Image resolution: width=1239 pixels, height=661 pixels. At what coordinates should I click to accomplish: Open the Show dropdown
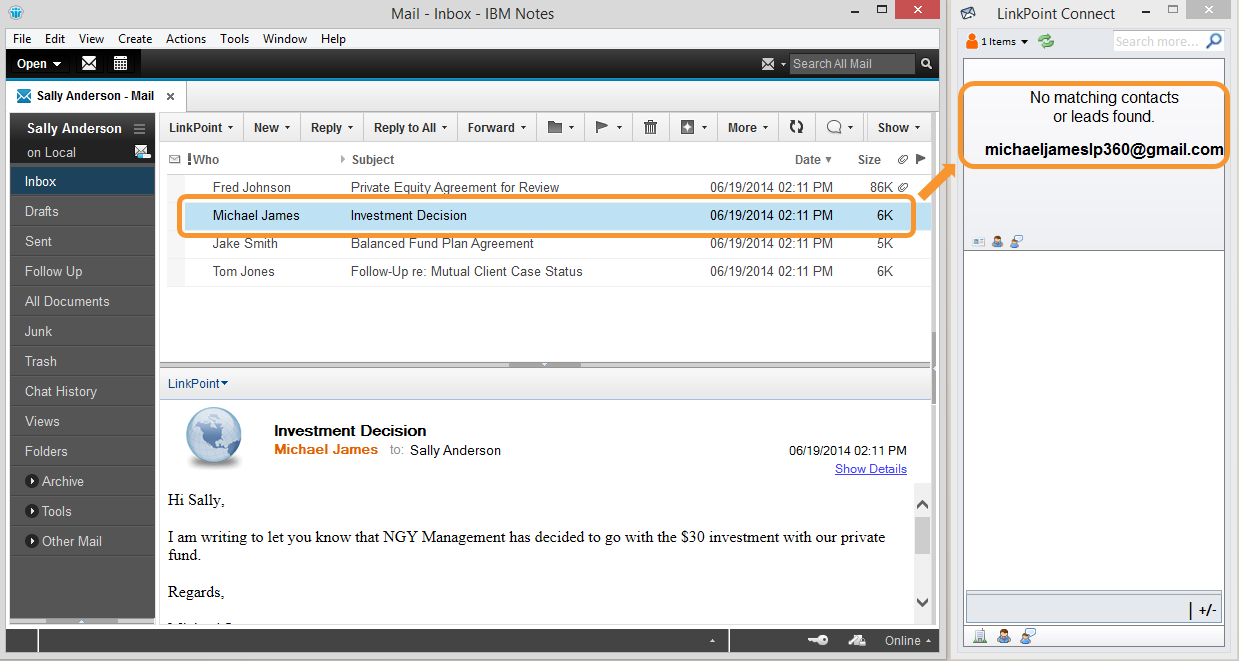(x=899, y=127)
